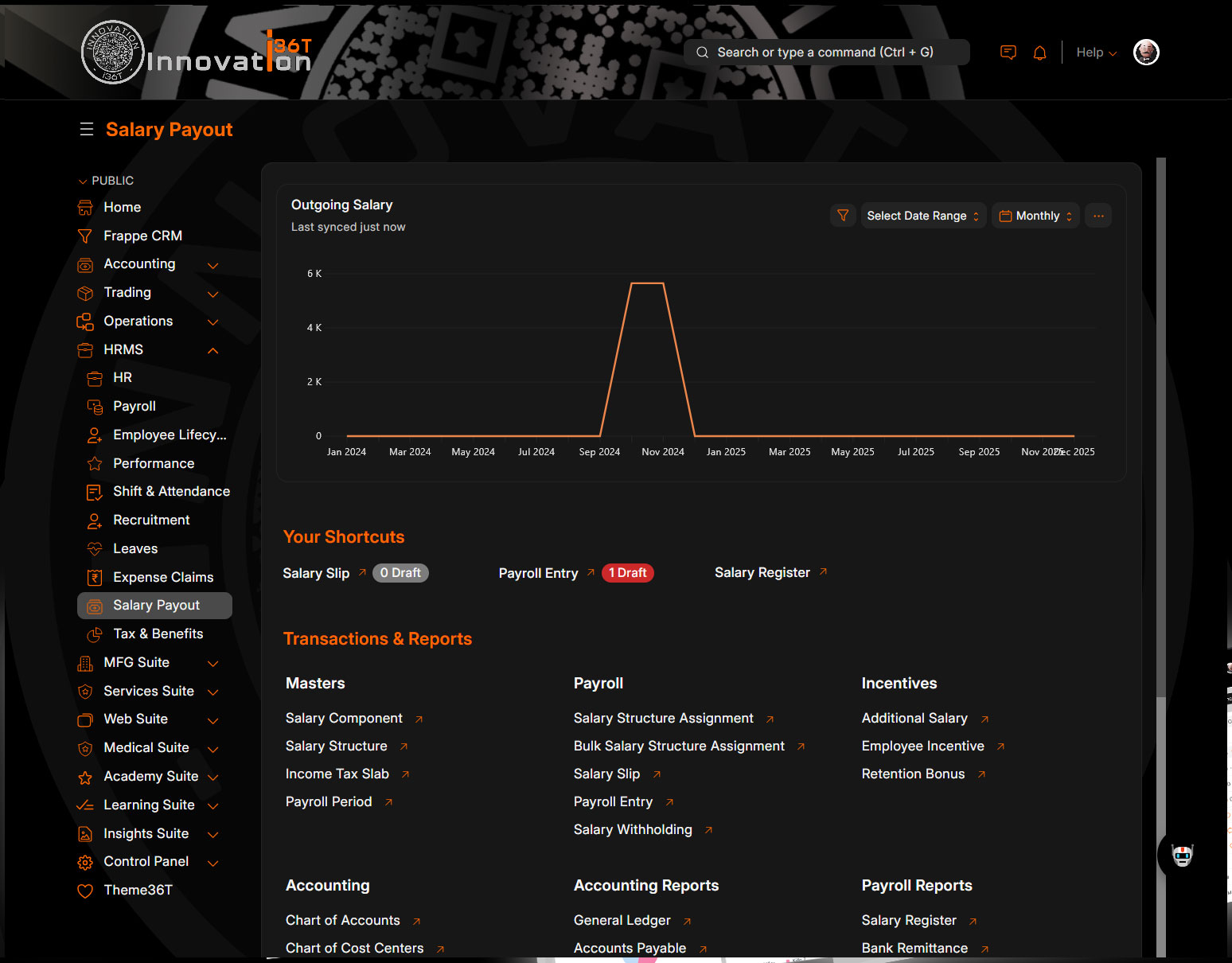Toggle the hamburger sidebar menu icon
This screenshot has height=963, width=1232.
coord(87,129)
